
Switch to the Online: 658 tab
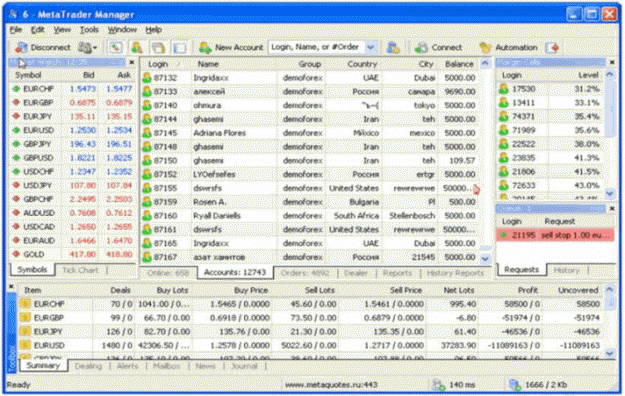click(167, 273)
